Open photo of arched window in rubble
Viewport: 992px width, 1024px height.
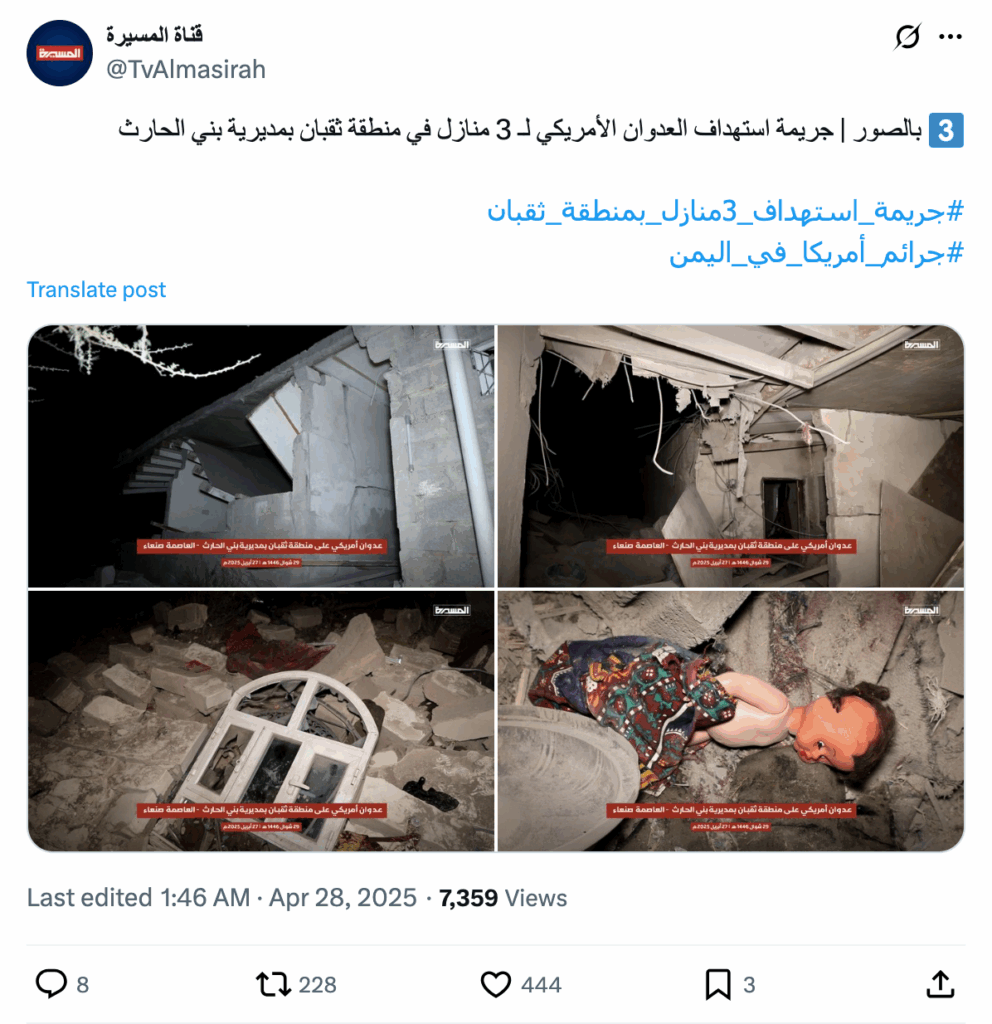(261, 721)
